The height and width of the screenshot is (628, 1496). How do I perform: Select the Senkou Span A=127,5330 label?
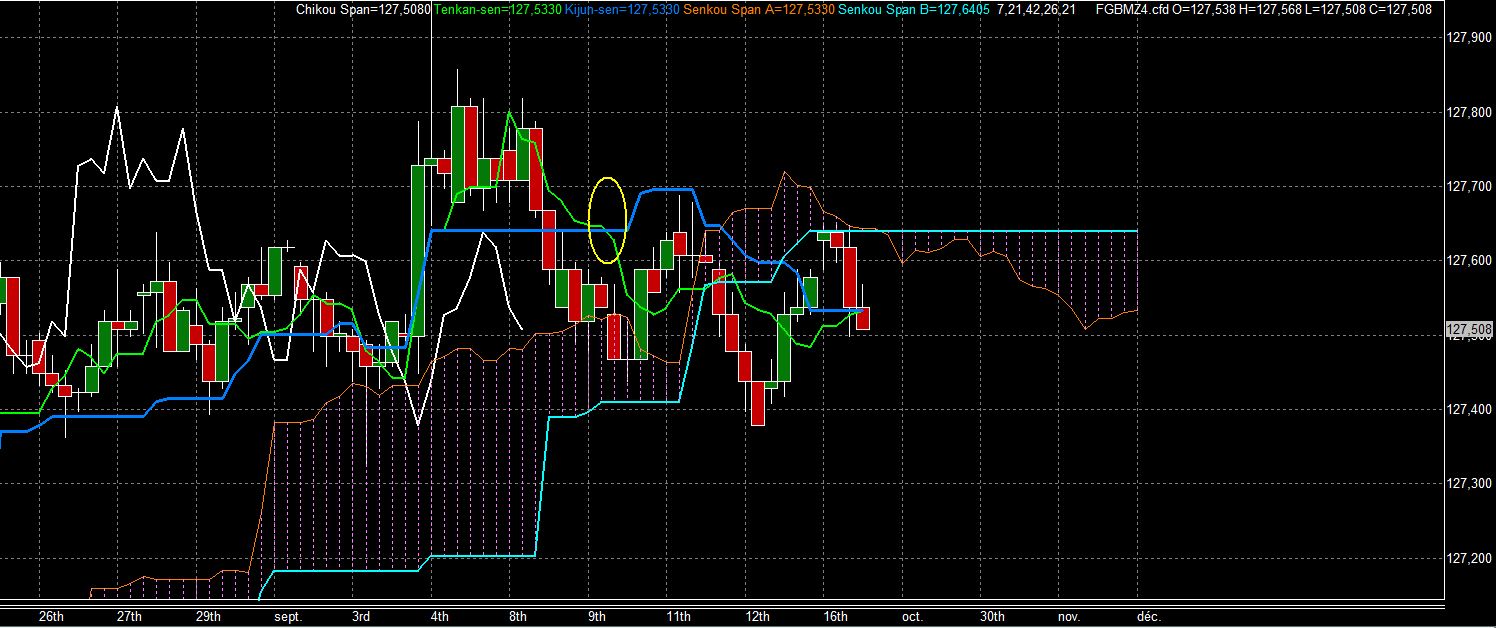[760, 10]
